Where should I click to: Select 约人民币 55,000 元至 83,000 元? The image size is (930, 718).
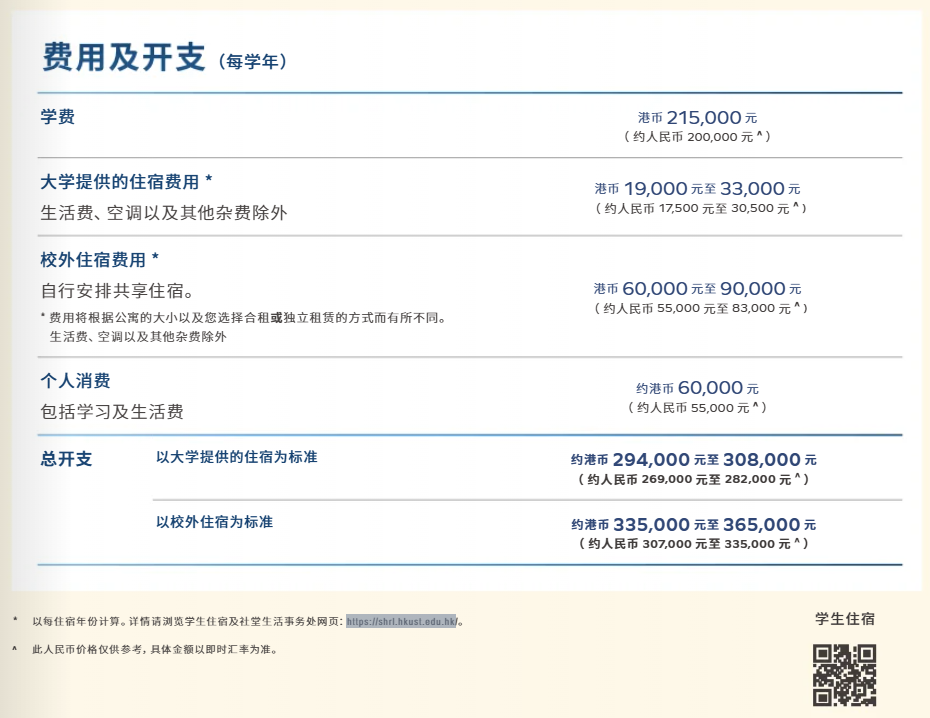coord(700,308)
